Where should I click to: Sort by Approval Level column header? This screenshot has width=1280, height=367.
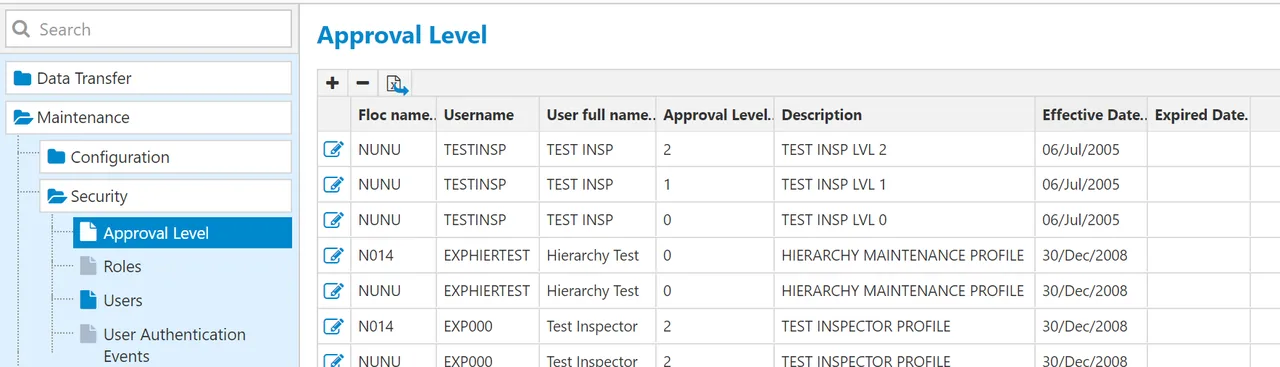(x=714, y=115)
